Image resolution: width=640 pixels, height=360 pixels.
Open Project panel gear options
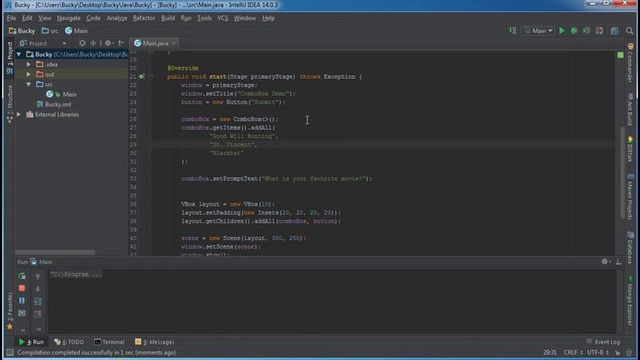[x=108, y=43]
